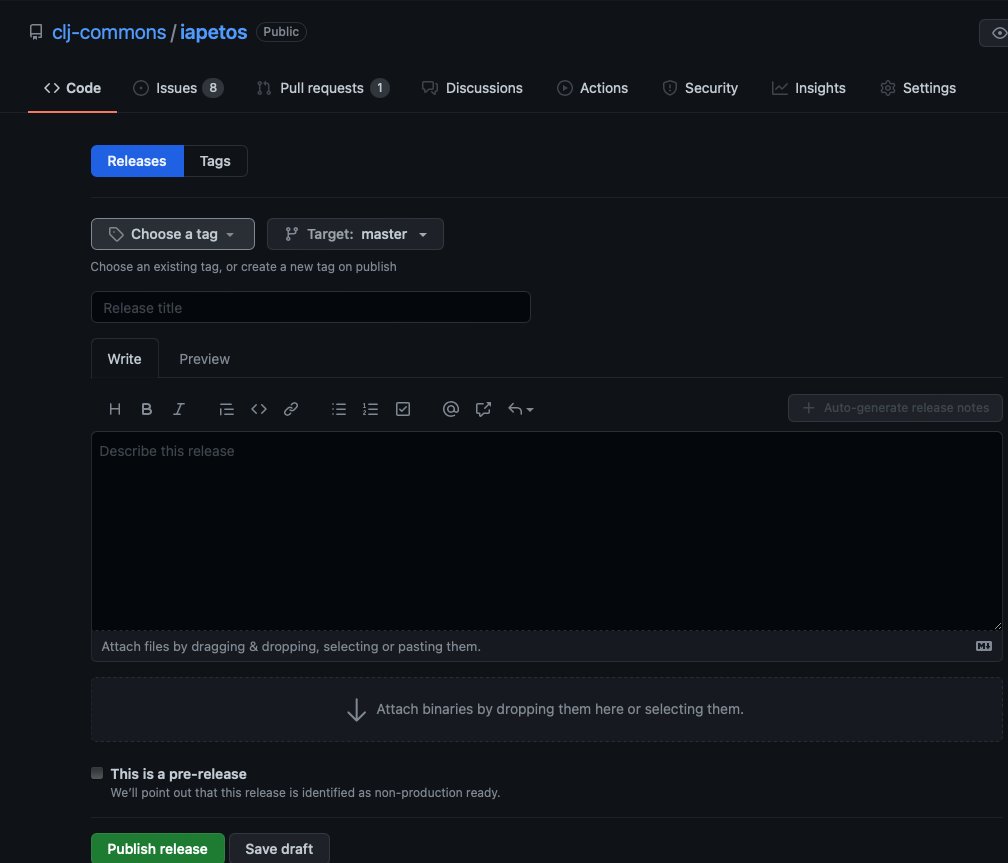Switch to the Tags view
This screenshot has height=863, width=1008.
click(215, 161)
